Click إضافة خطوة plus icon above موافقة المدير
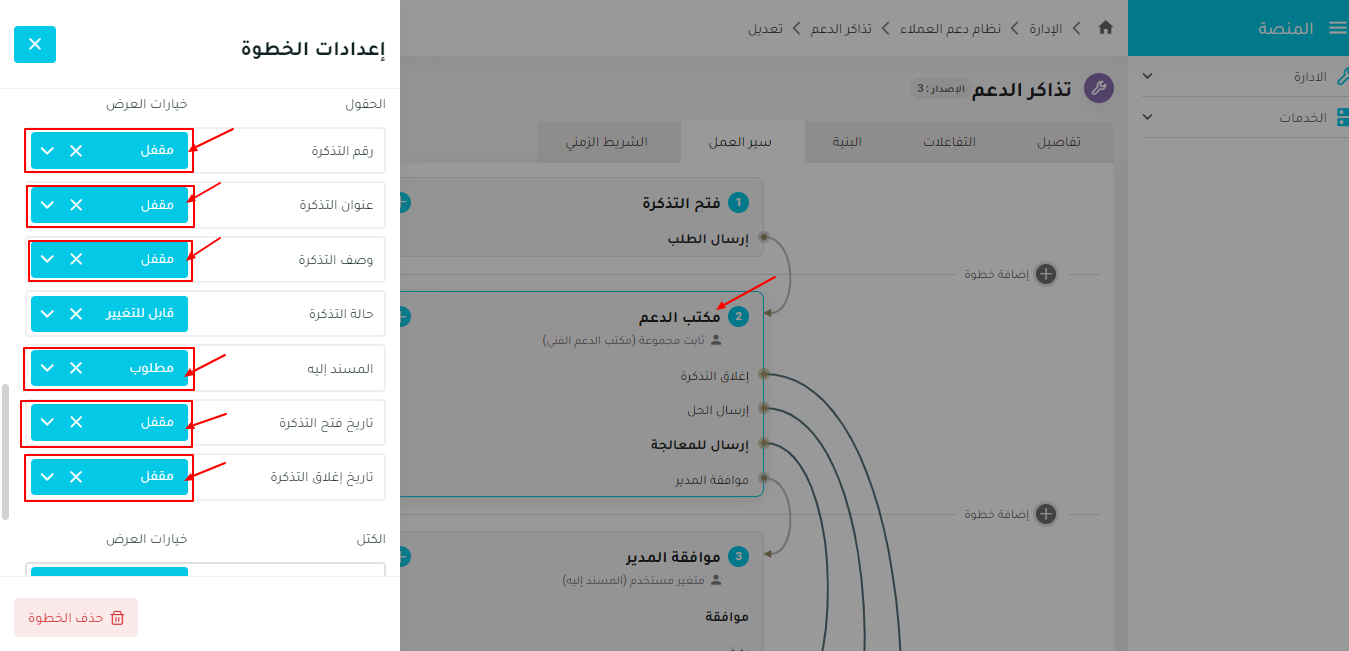1349x651 pixels. coord(1045,514)
